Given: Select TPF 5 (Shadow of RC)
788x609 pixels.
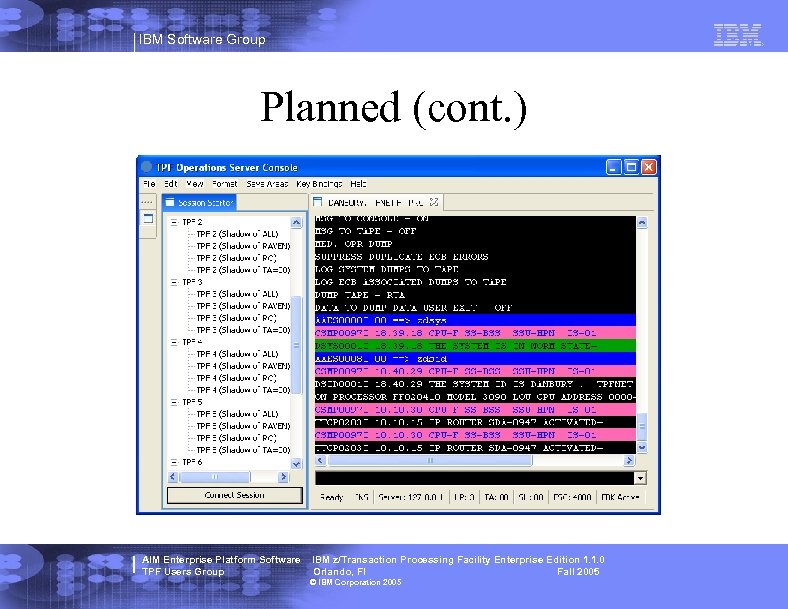Looking at the screenshot, I should [236, 438].
